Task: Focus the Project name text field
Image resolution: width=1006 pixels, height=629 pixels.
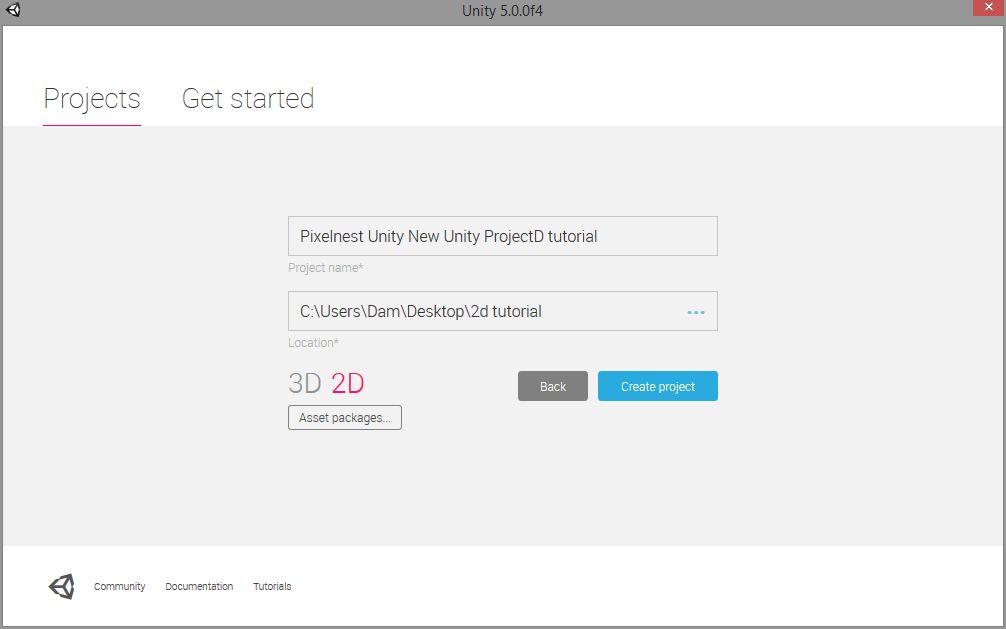Action: tap(502, 236)
